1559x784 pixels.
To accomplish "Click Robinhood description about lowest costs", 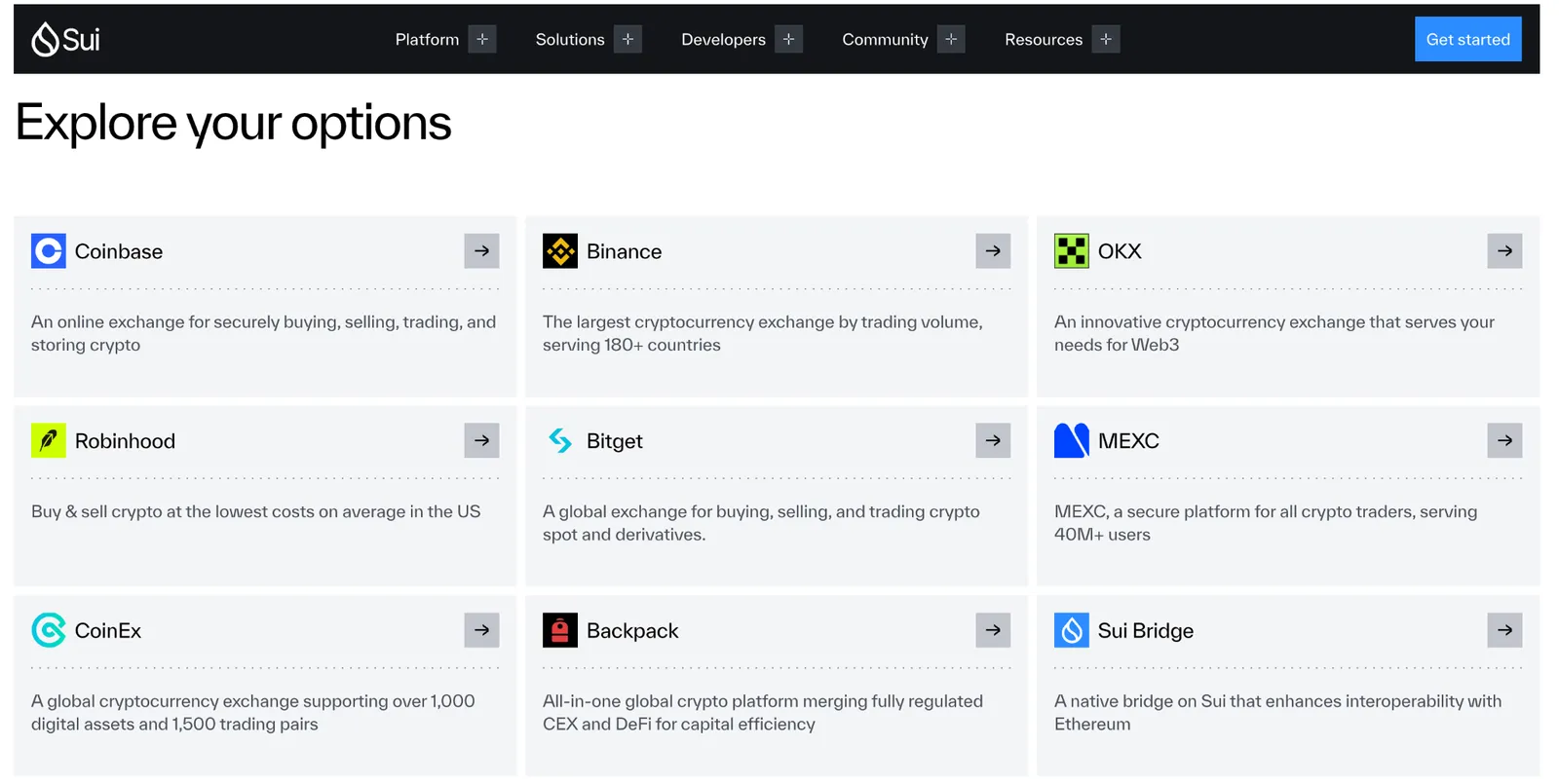I will click(255, 511).
